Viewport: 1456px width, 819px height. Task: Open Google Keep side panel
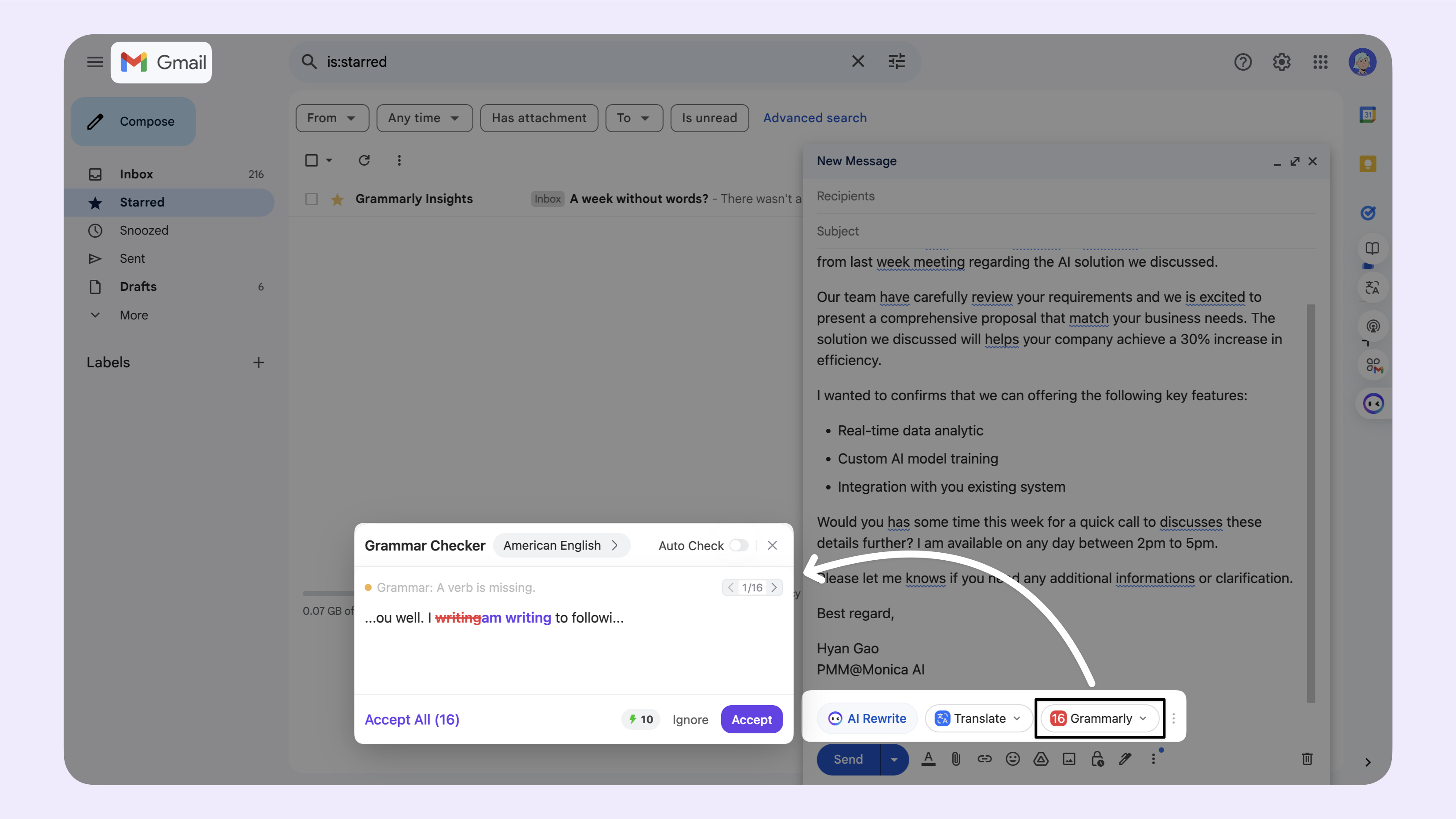click(1368, 164)
